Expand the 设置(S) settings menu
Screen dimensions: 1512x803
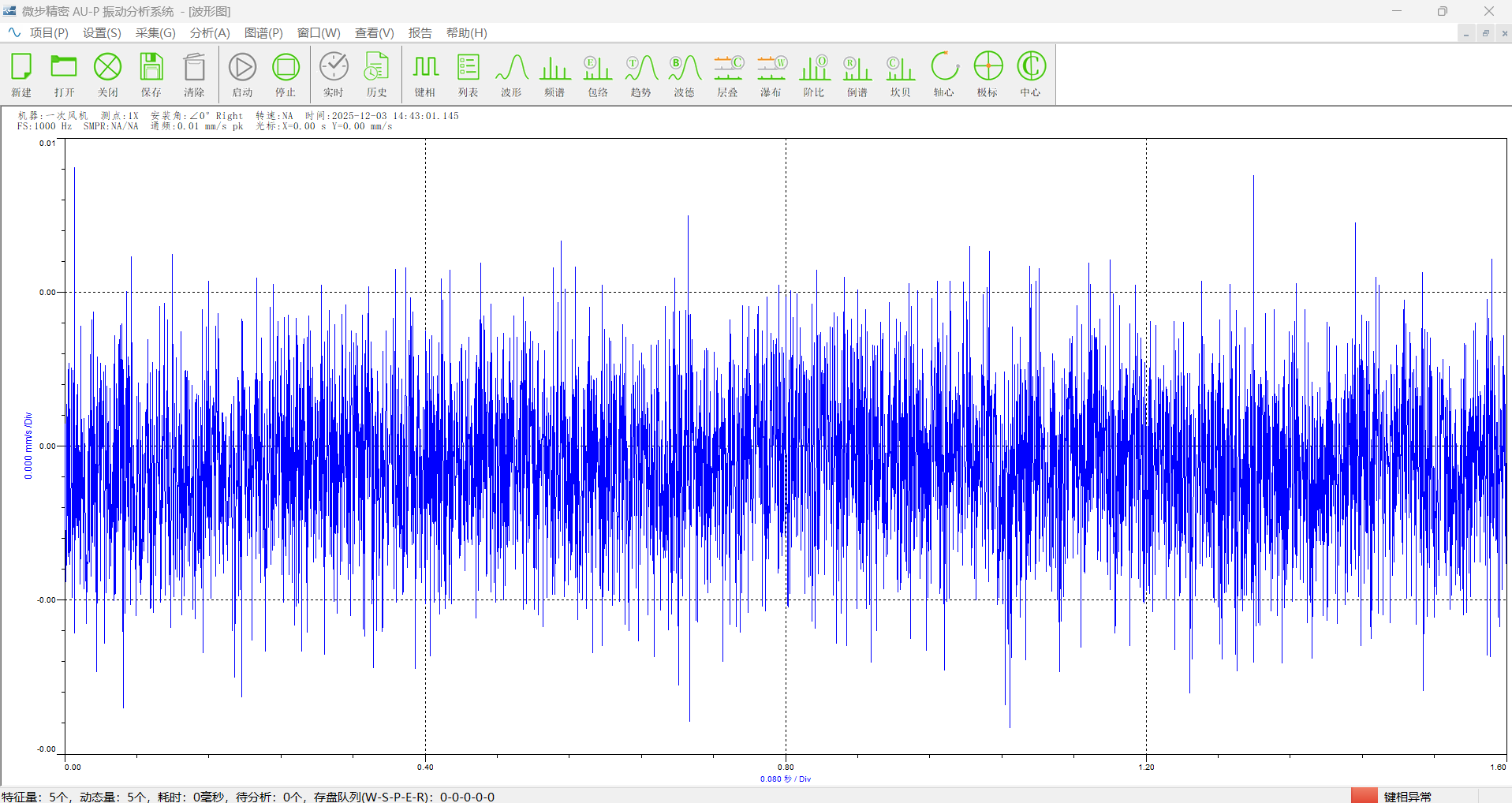click(102, 32)
